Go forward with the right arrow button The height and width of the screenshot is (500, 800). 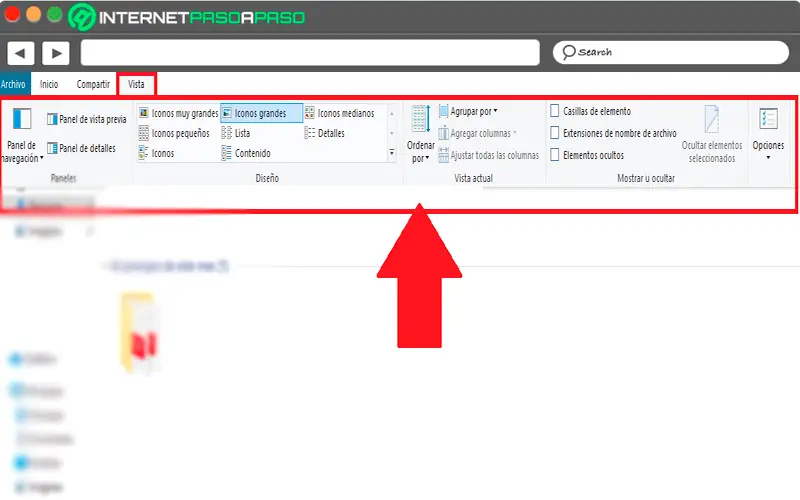click(56, 53)
